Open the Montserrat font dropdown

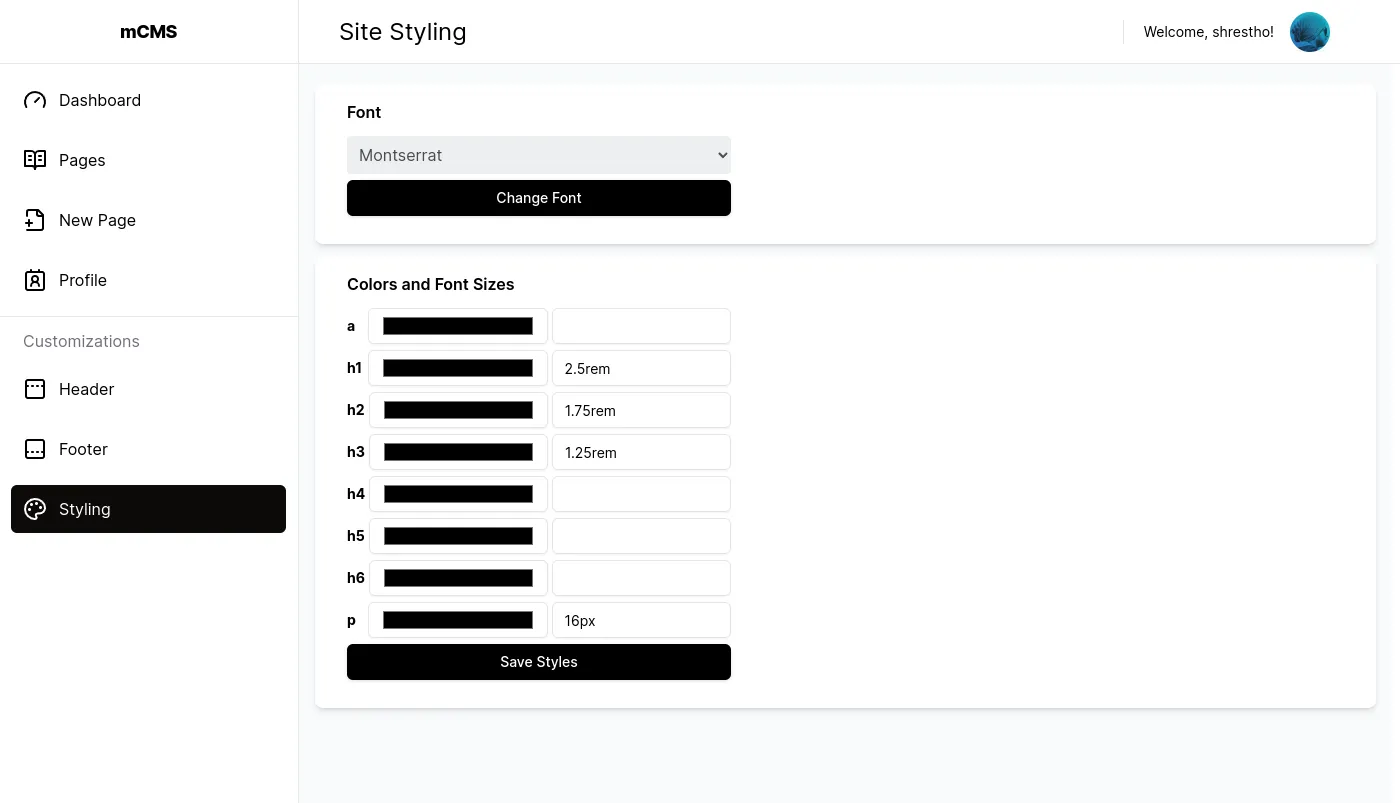tap(539, 155)
